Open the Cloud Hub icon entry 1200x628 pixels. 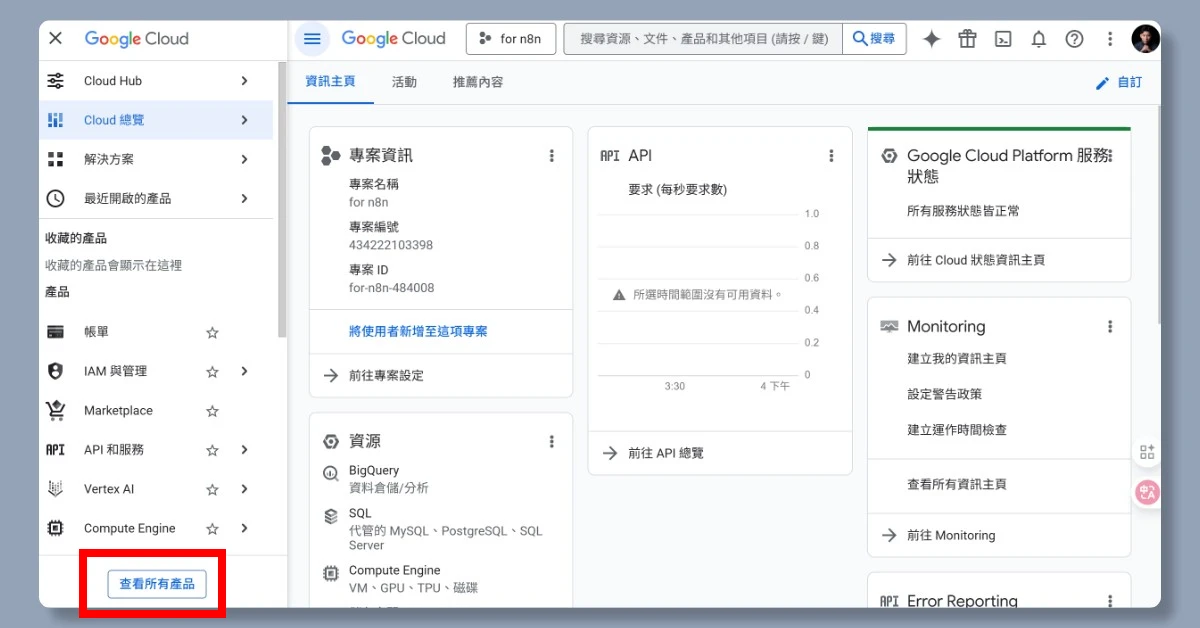(x=56, y=81)
